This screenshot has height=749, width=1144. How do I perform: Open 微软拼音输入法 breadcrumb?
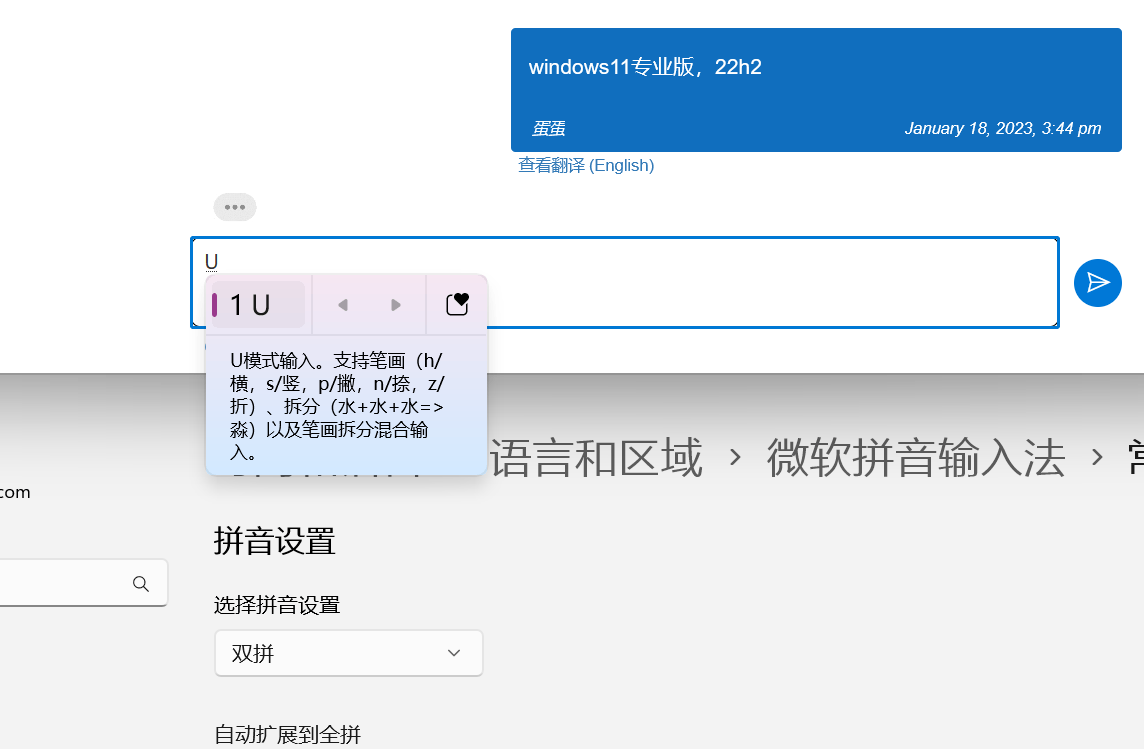(x=916, y=458)
